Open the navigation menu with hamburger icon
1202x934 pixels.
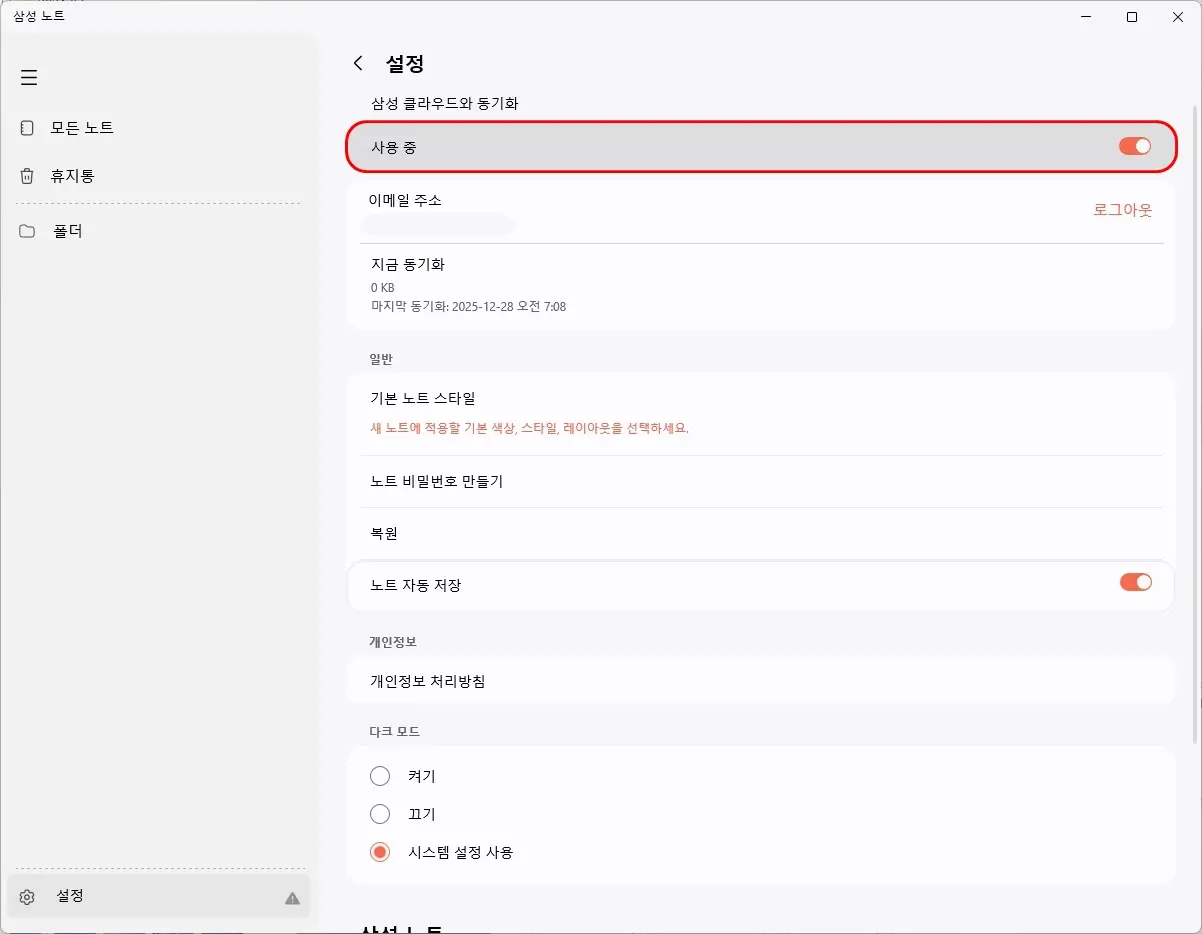(28, 77)
